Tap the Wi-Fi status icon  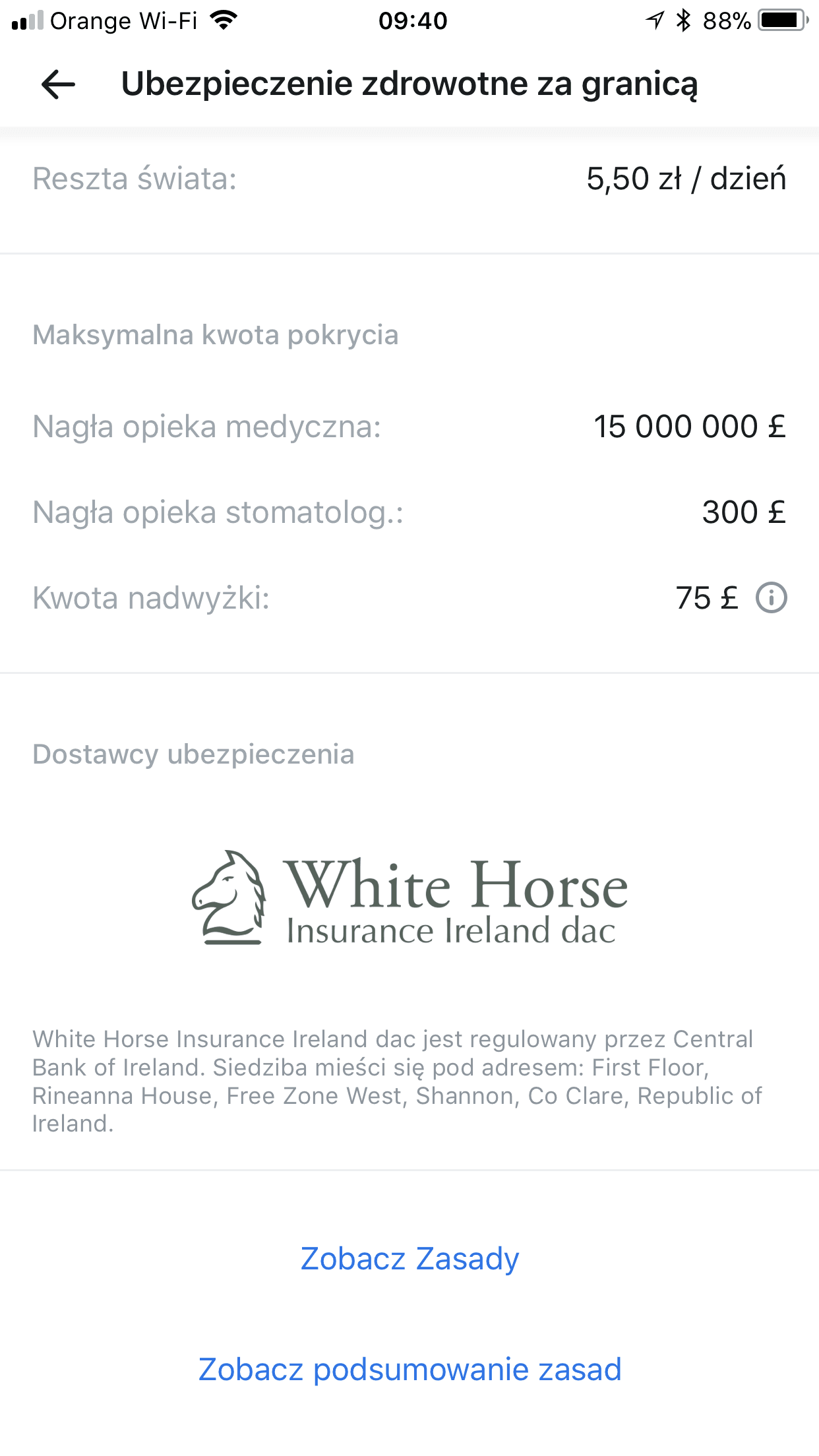224,20
